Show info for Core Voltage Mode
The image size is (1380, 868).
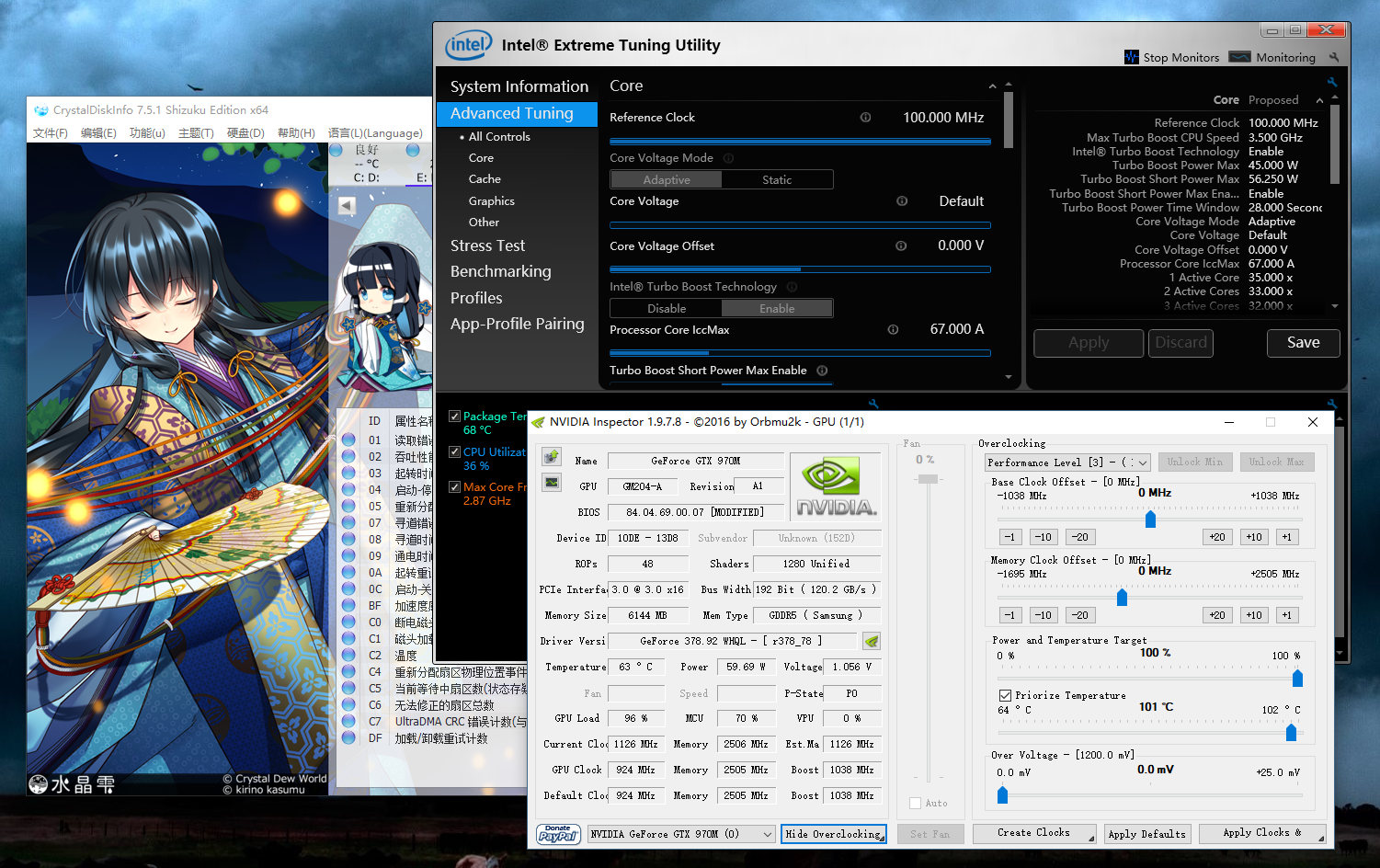coord(728,158)
